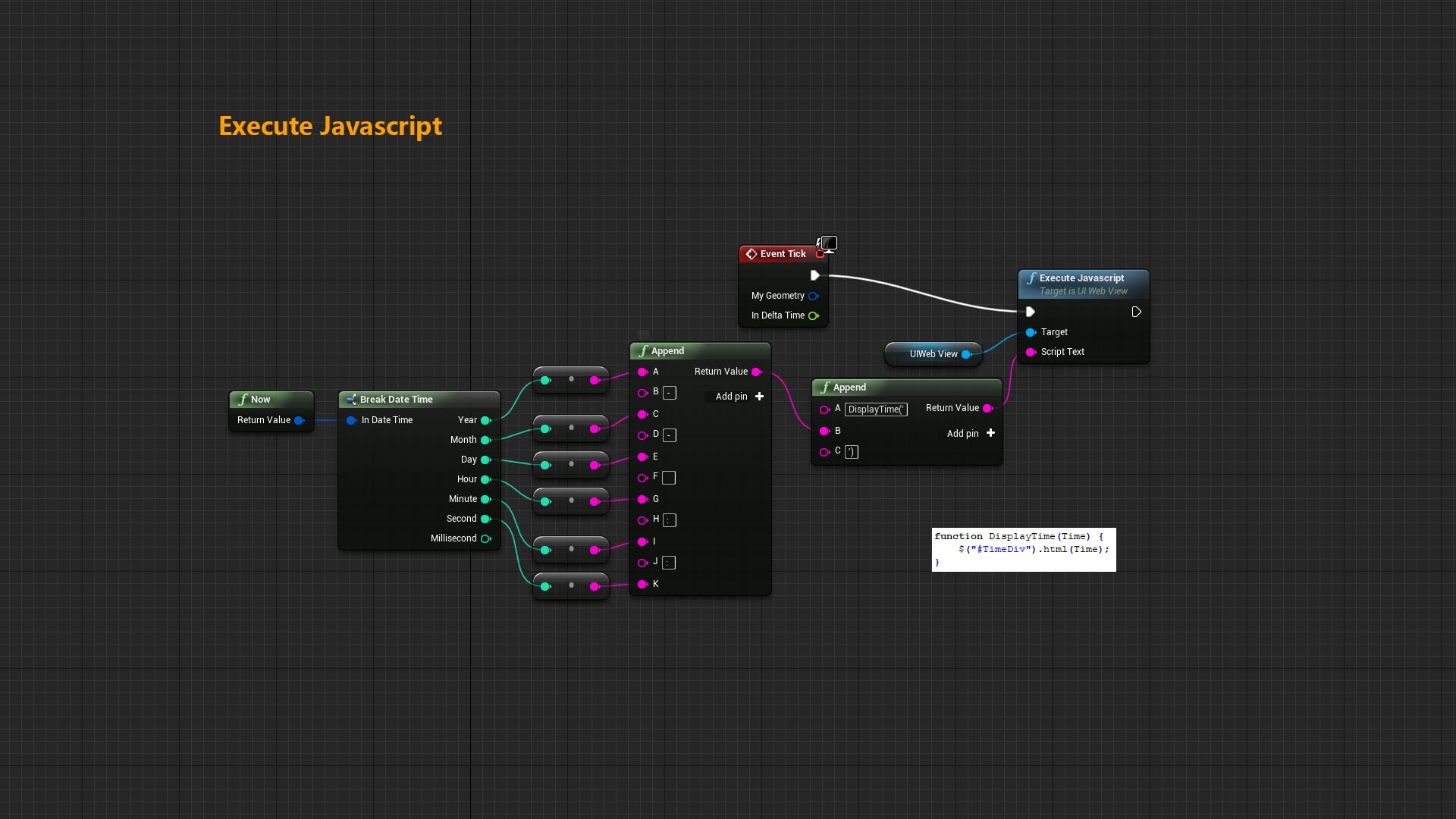Click the monitor icon above the Event Tick node
Image resolution: width=1456 pixels, height=819 pixels.
point(829,243)
